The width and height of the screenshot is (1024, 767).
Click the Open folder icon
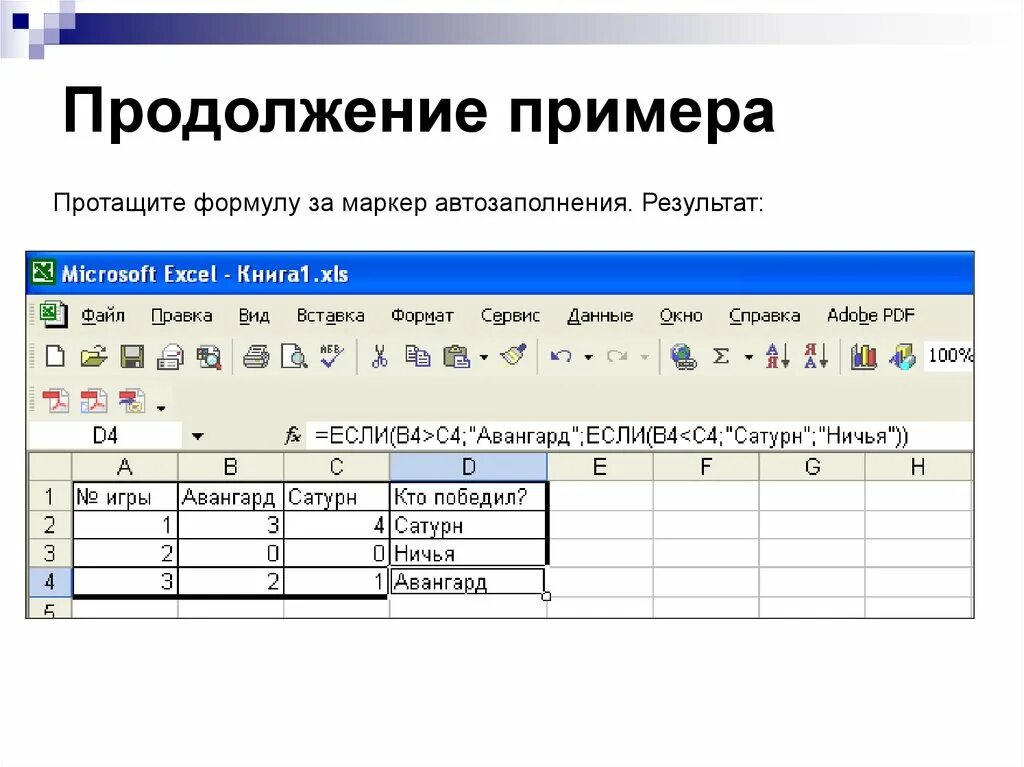(x=93, y=357)
